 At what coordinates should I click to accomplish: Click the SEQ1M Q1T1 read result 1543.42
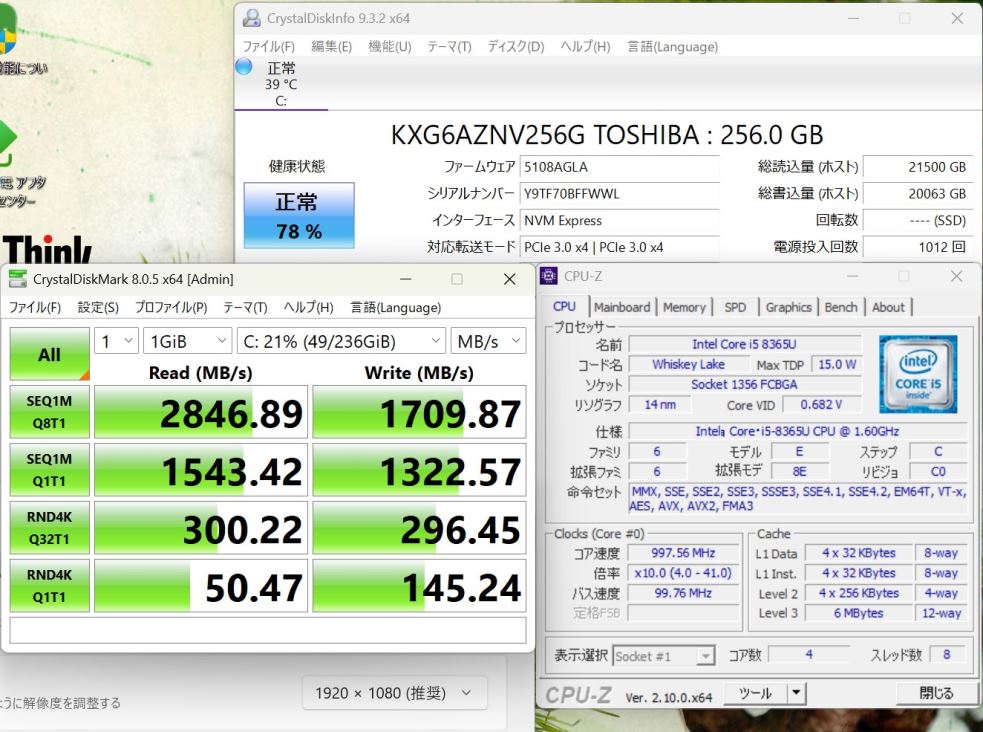[201, 470]
